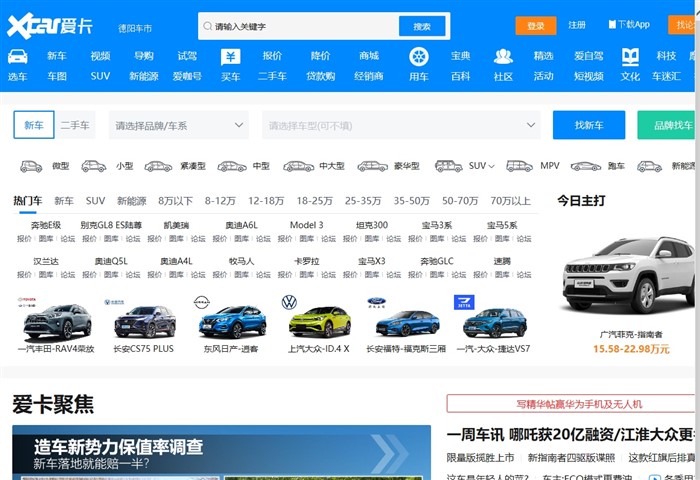The width and height of the screenshot is (700, 480).
Task: Click the 写精华帖赢华为手机及无人机 banner
Action: (571, 404)
